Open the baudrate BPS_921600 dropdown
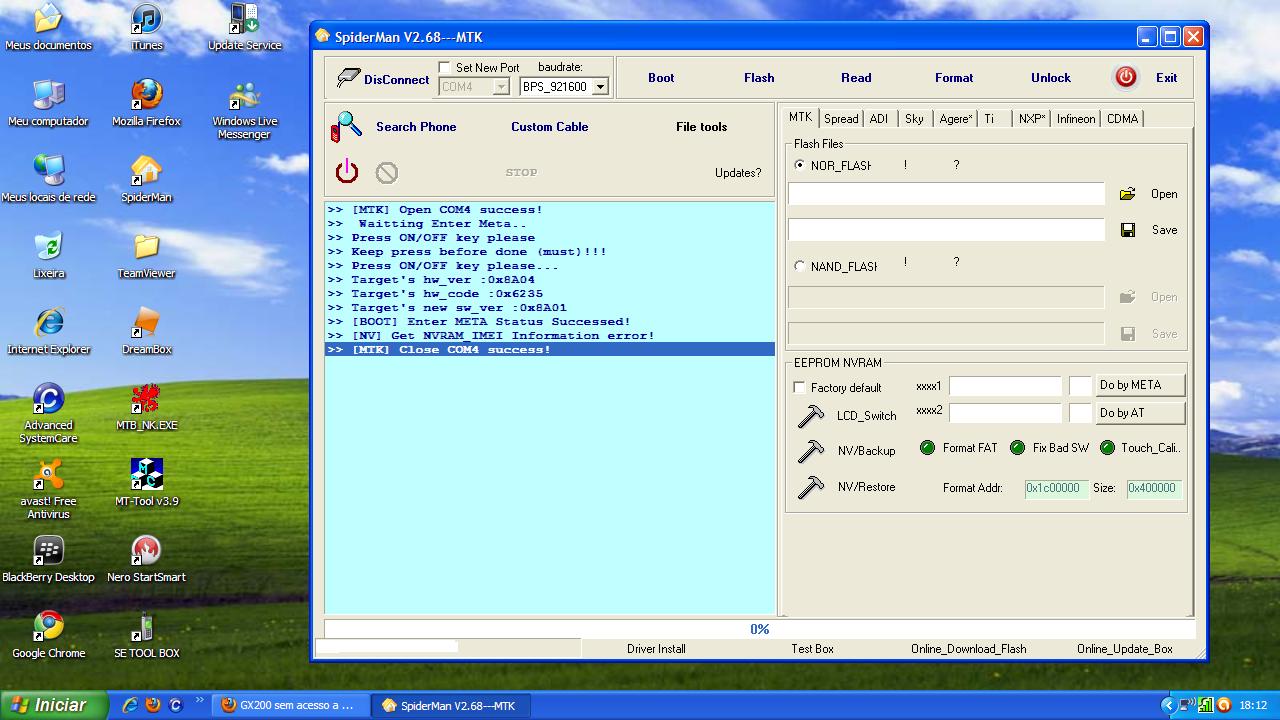The height and width of the screenshot is (720, 1280). (x=600, y=87)
